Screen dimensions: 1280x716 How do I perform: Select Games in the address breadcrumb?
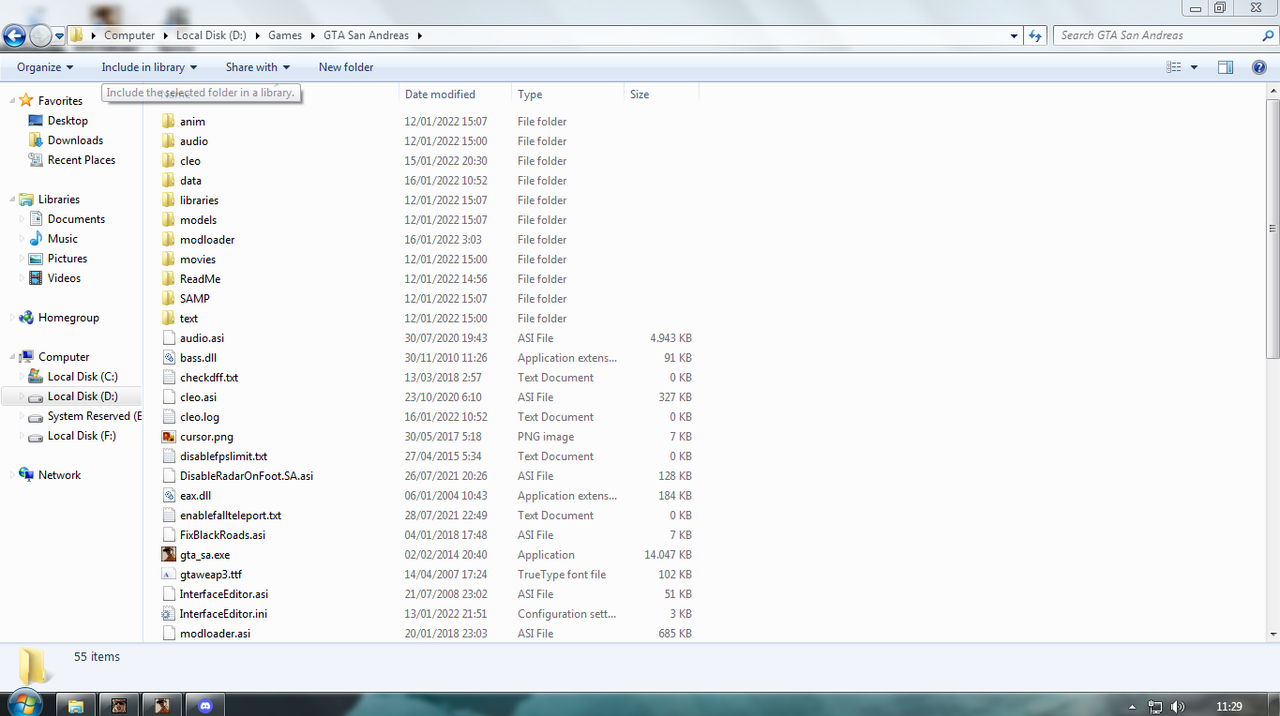(x=285, y=35)
